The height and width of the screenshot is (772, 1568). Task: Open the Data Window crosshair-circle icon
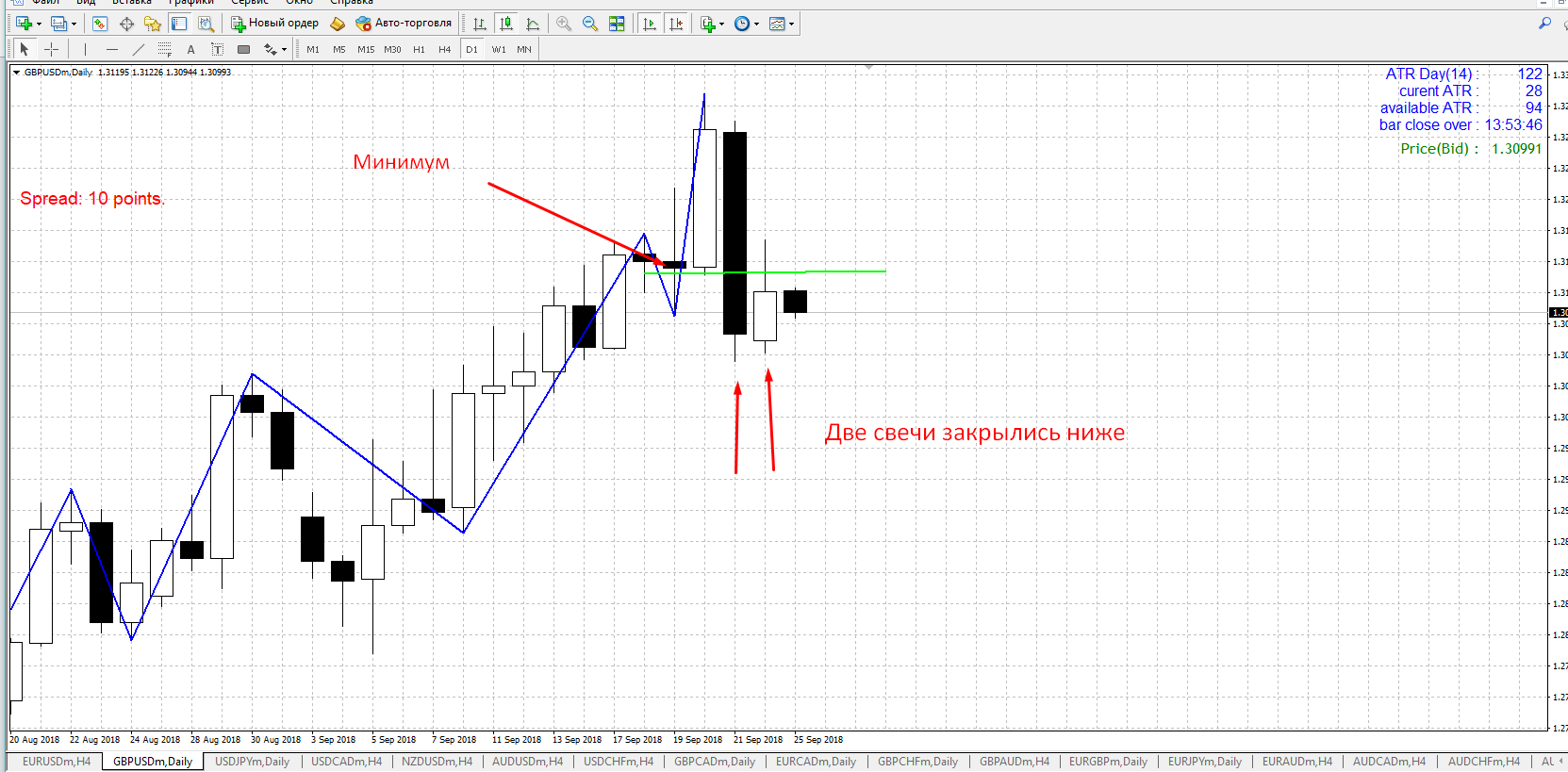pos(126,24)
